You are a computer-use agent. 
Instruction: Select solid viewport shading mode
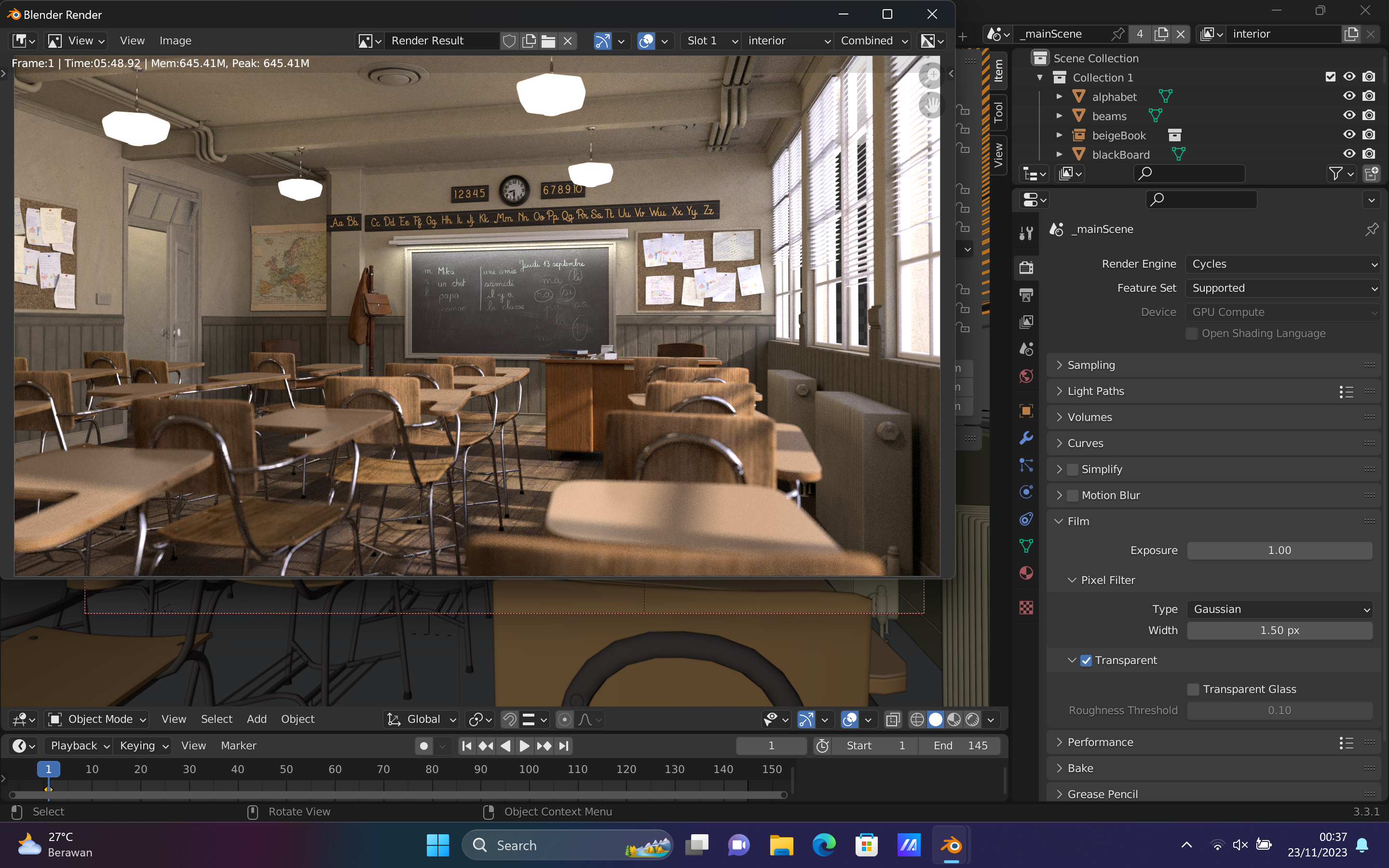(x=936, y=719)
